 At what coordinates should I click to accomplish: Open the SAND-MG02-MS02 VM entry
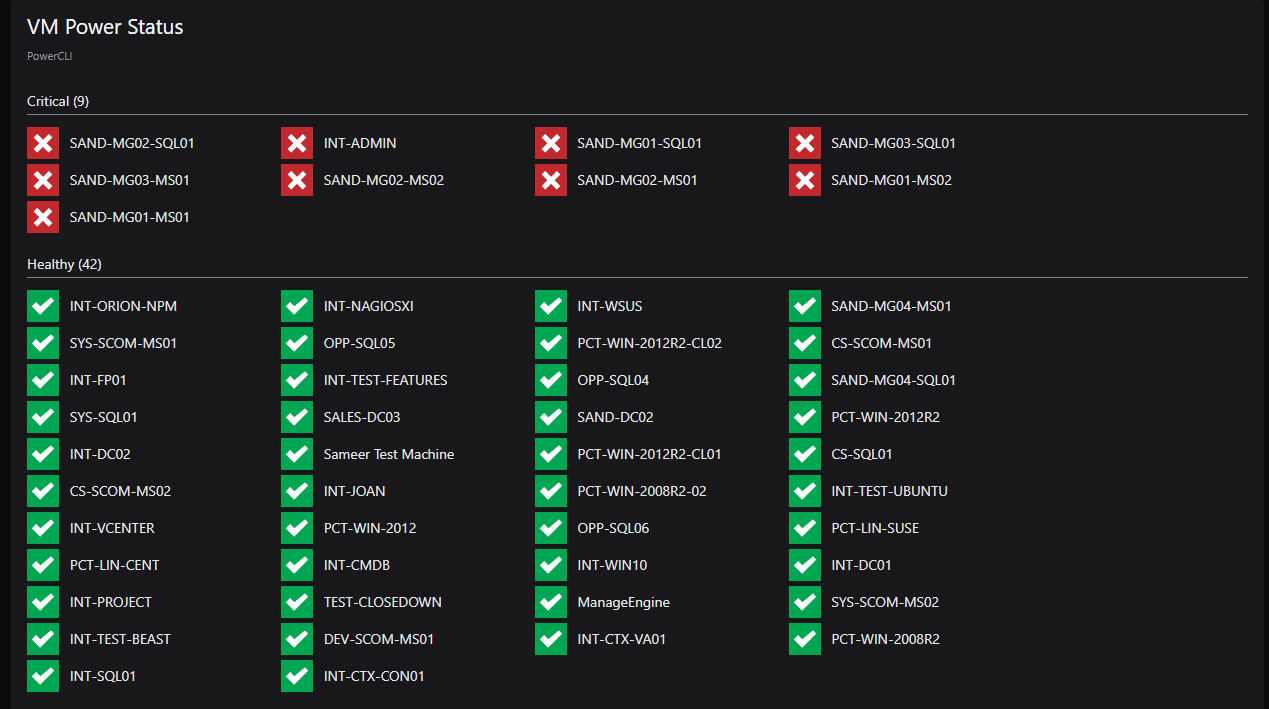pos(383,180)
